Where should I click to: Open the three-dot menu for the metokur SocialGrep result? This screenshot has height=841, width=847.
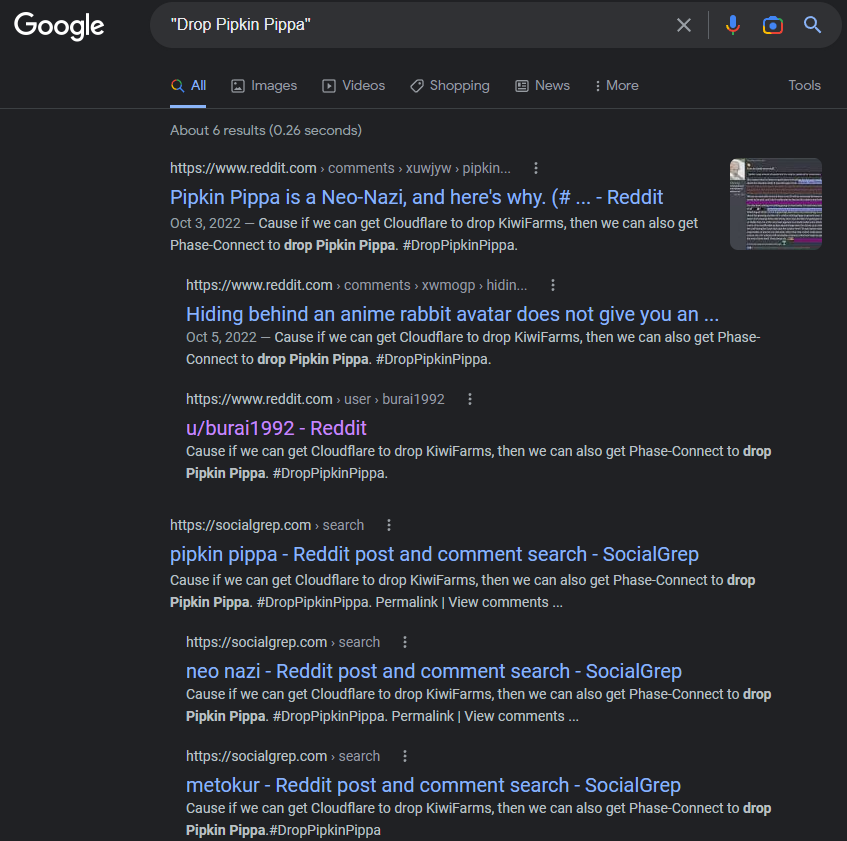click(x=405, y=756)
